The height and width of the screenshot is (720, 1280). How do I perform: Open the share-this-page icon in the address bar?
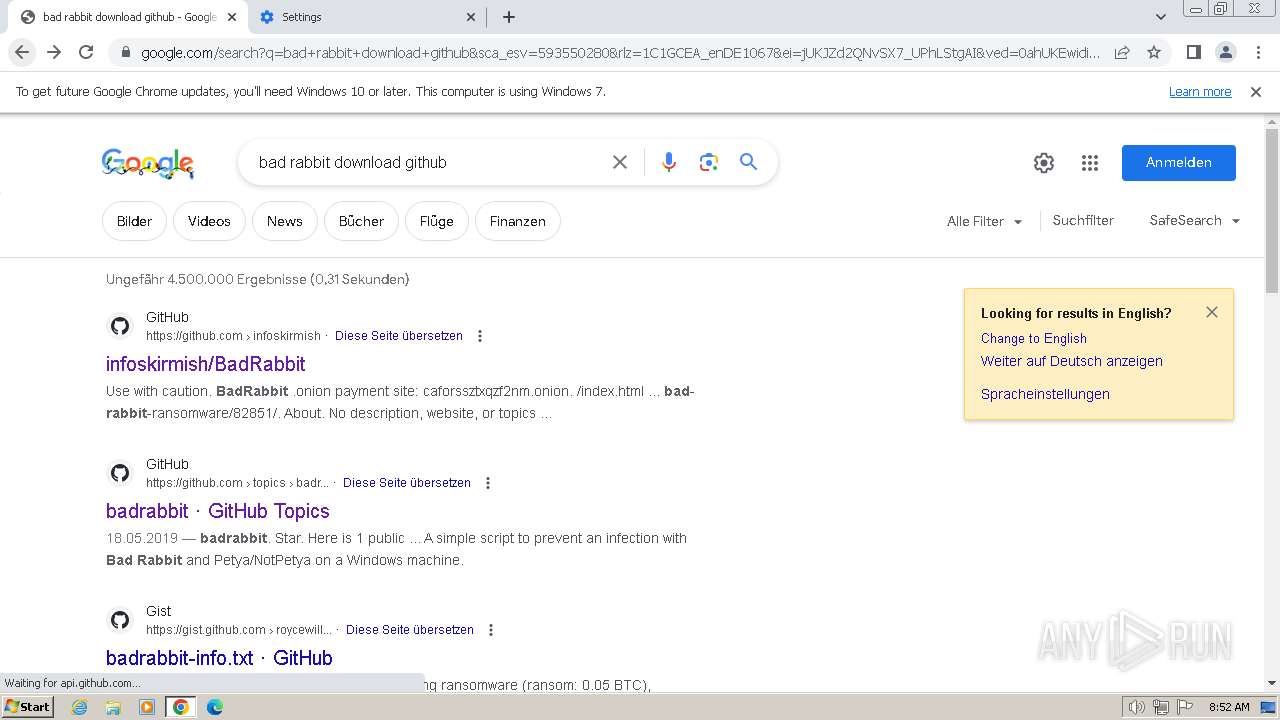1122,52
